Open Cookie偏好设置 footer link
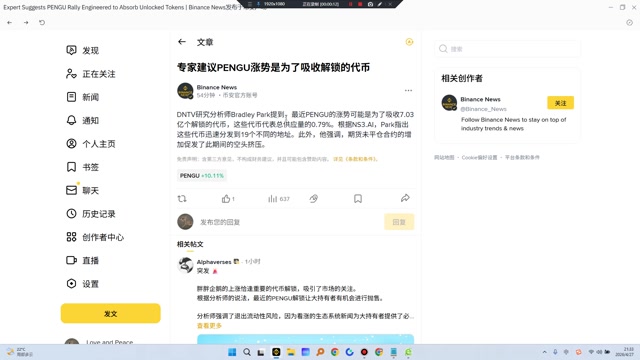Viewport: 640px width, 360px height. [x=480, y=158]
